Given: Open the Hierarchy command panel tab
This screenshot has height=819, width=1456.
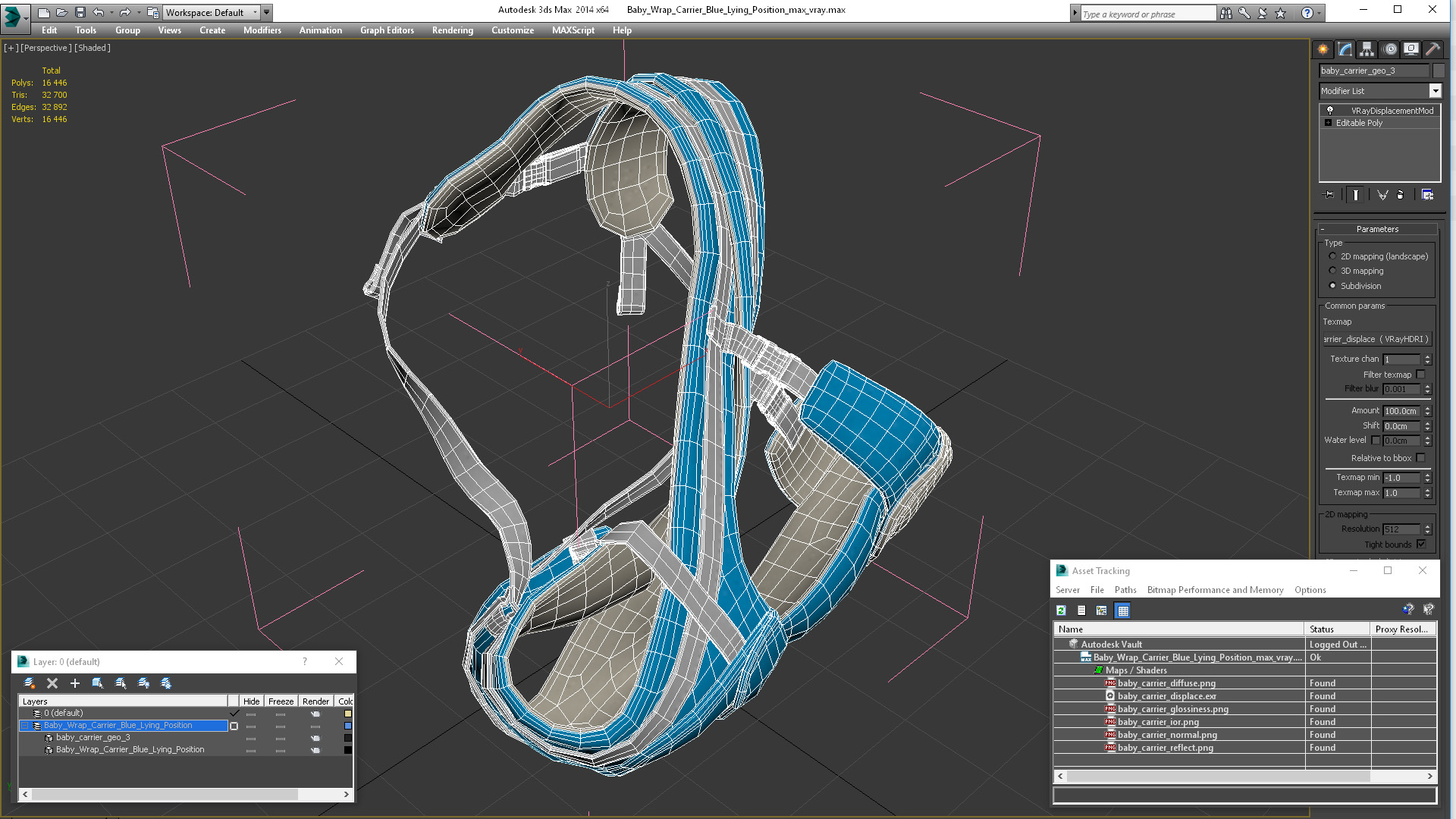Looking at the screenshot, I should [1367, 49].
